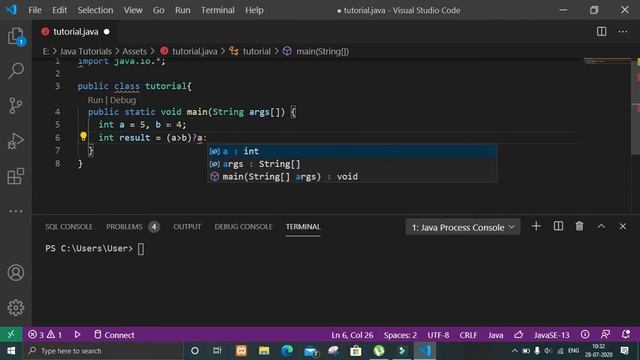Viewport: 640px width, 360px height.
Task: Start debugging from status bar play icon
Action: 77,335
